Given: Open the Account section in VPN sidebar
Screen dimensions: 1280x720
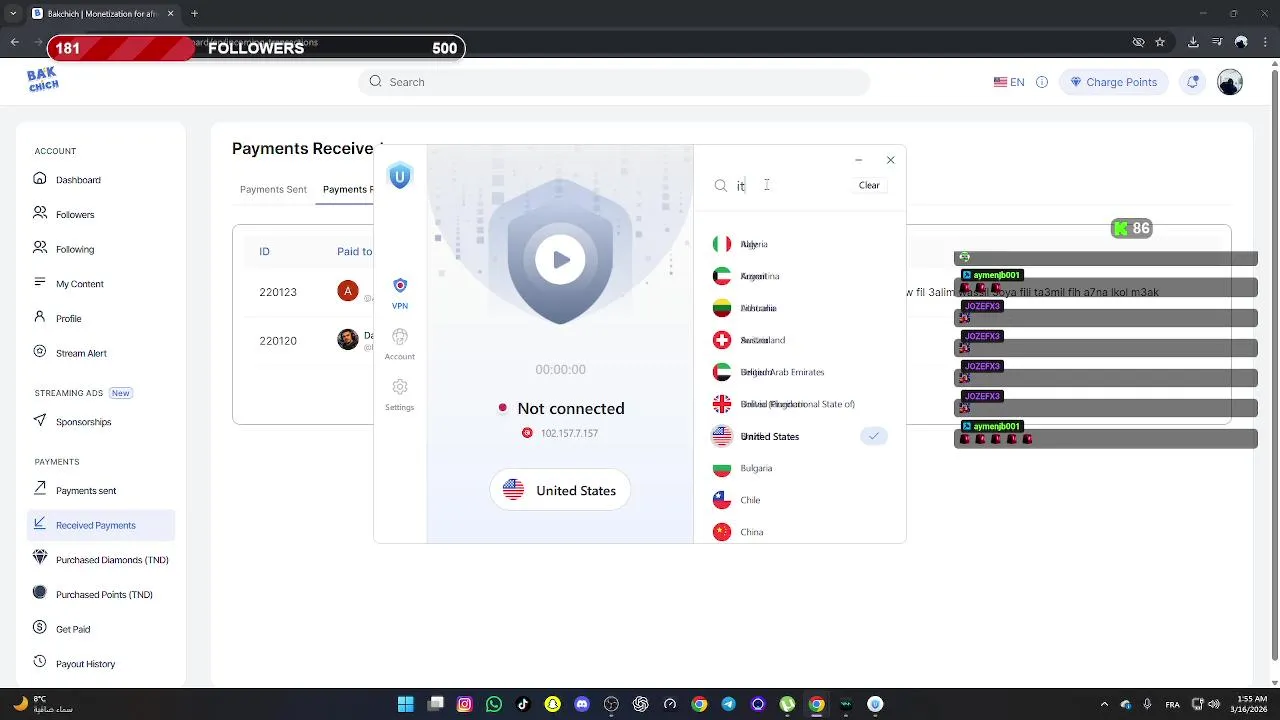Looking at the screenshot, I should [x=400, y=344].
